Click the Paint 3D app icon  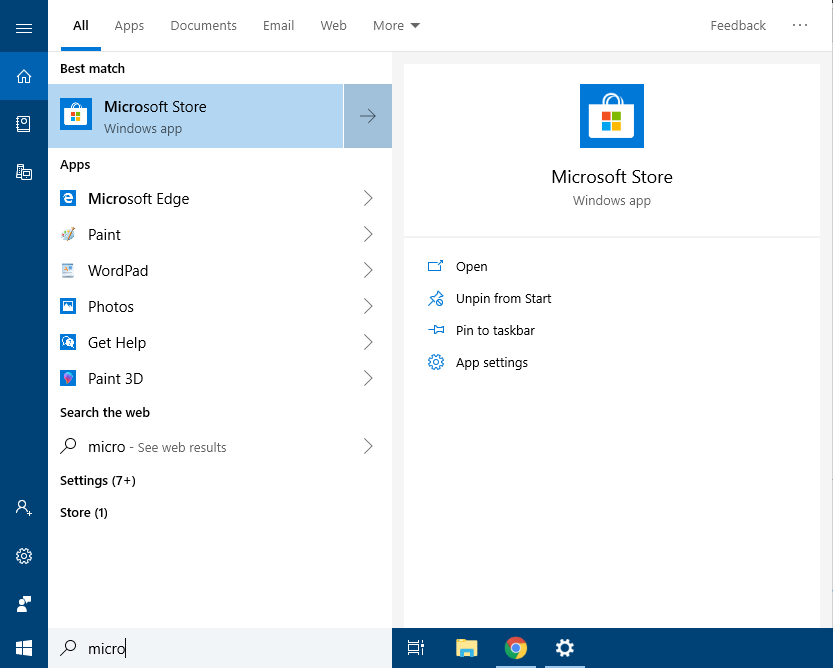click(x=68, y=378)
